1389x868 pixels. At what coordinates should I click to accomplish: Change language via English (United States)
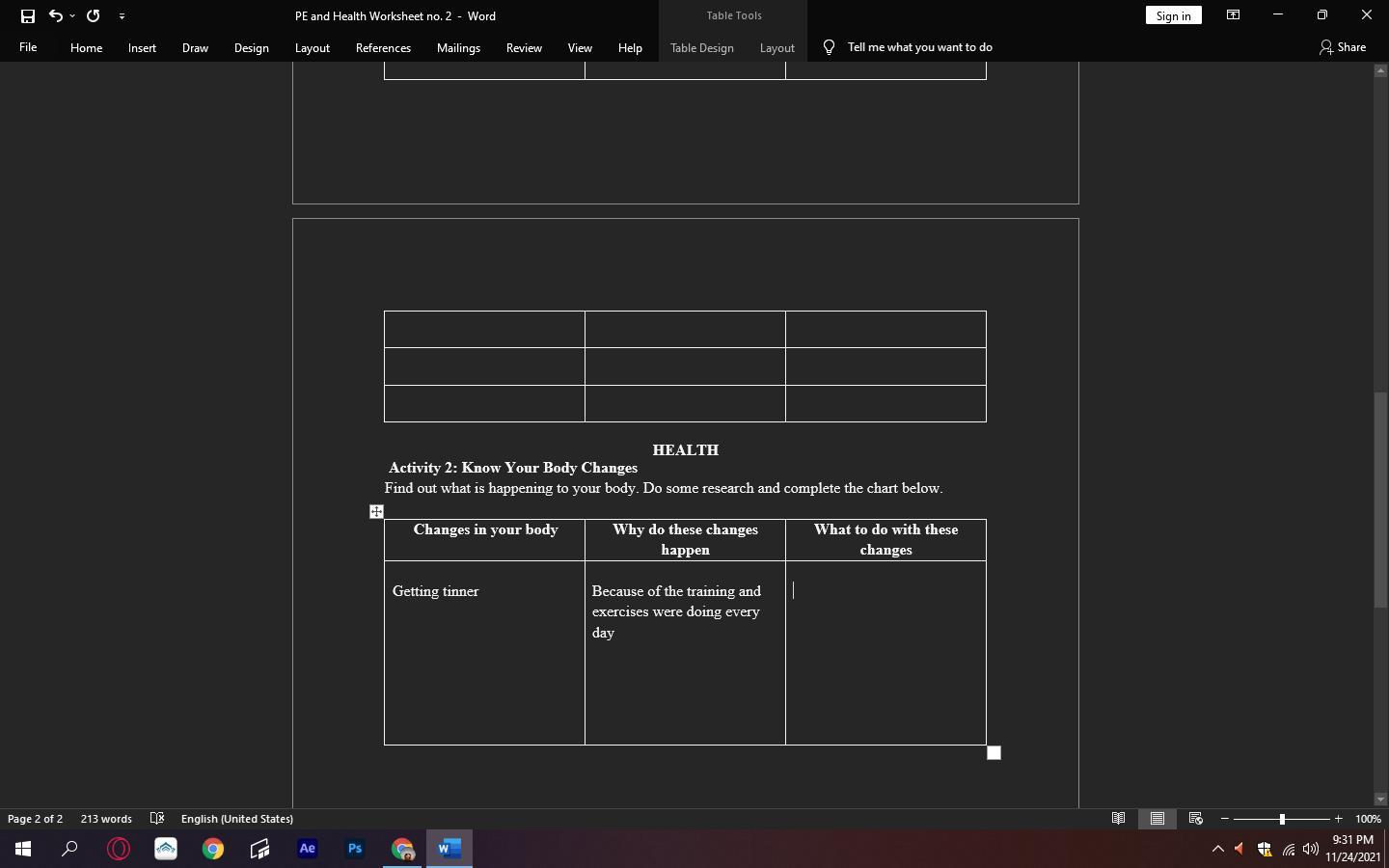(237, 819)
